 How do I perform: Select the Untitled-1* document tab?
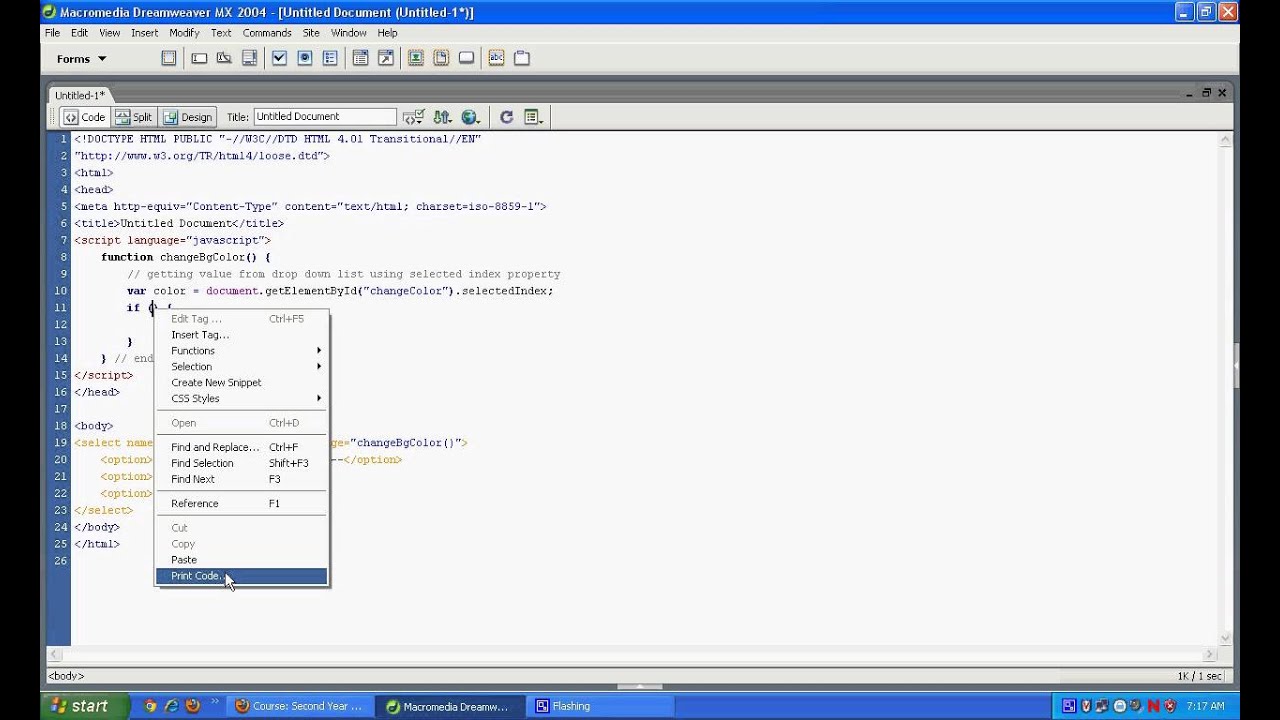coord(79,95)
